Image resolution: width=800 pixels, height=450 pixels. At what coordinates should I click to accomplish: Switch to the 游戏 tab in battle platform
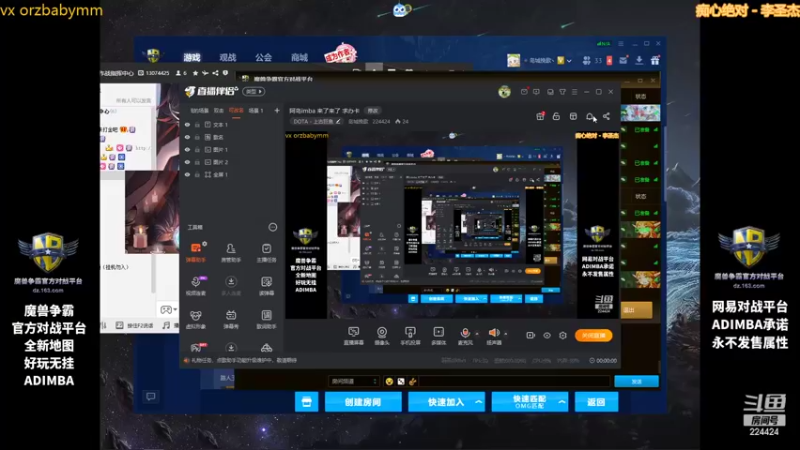pos(192,57)
